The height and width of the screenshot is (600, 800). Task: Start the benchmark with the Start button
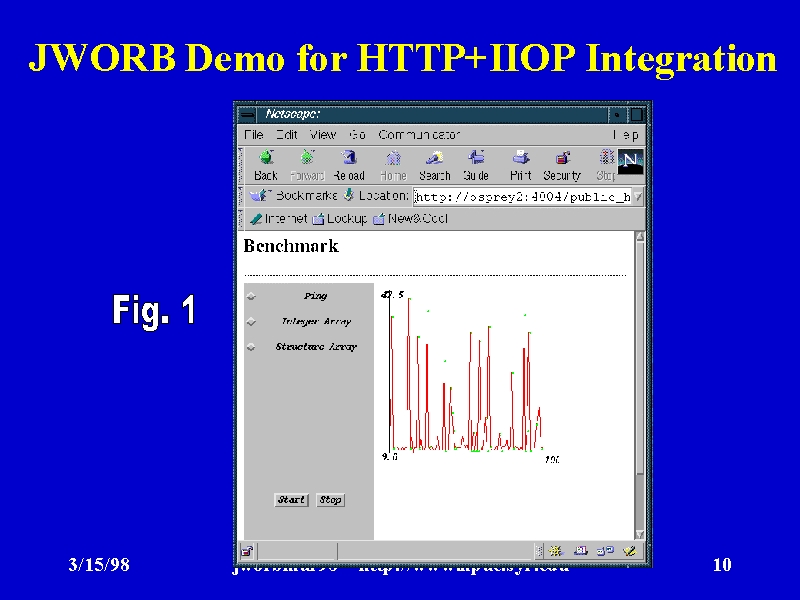[x=291, y=500]
